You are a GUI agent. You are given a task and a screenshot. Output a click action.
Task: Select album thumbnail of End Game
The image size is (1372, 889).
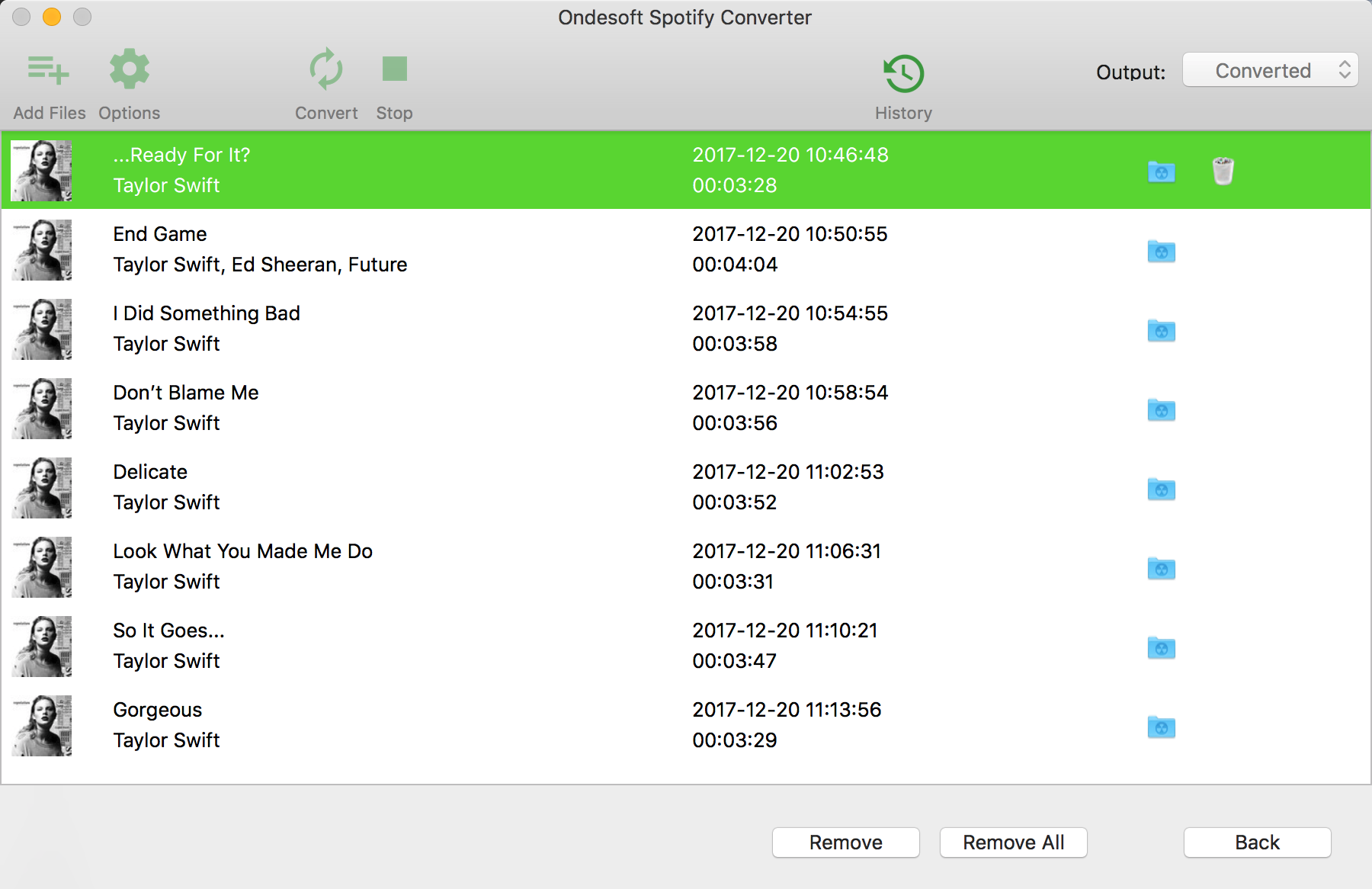coord(42,250)
